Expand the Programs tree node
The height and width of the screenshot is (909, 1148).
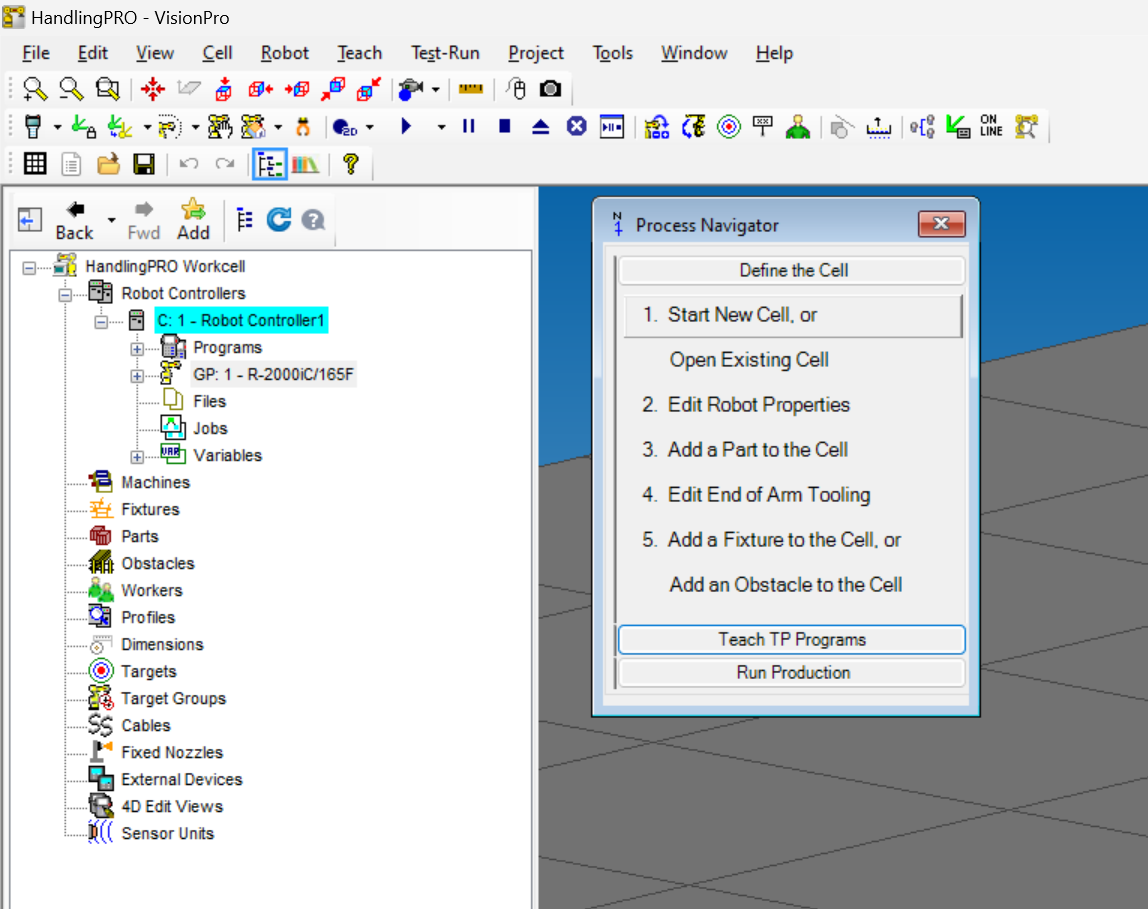tap(137, 349)
